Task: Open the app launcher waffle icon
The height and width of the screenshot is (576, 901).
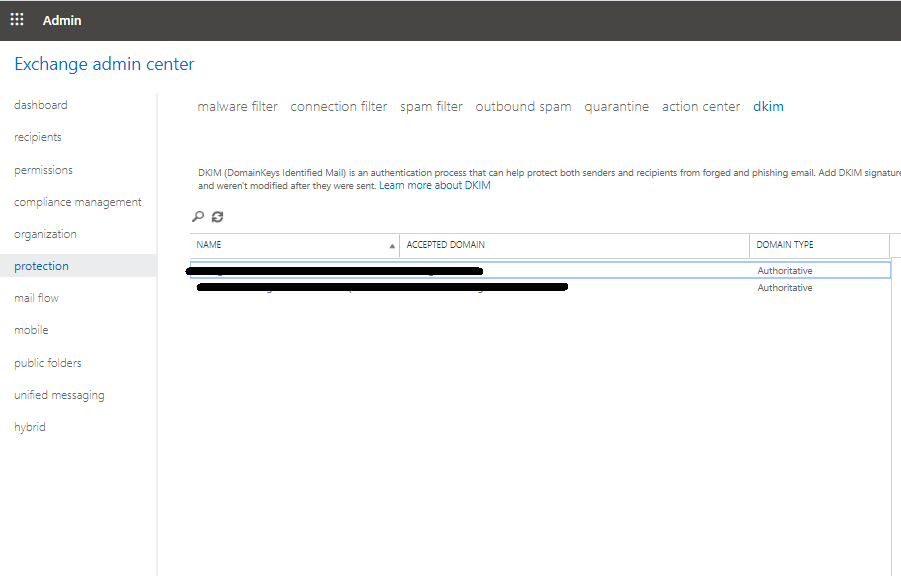Action: click(17, 20)
